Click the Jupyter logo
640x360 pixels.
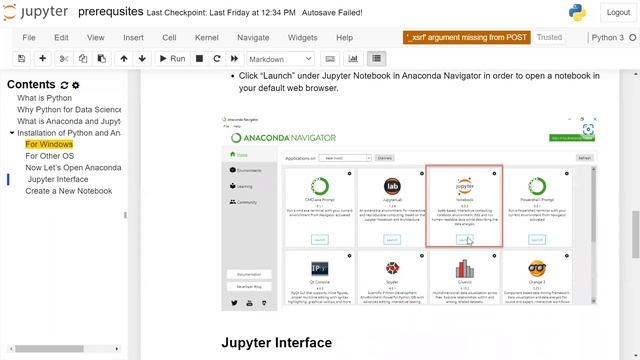36,12
